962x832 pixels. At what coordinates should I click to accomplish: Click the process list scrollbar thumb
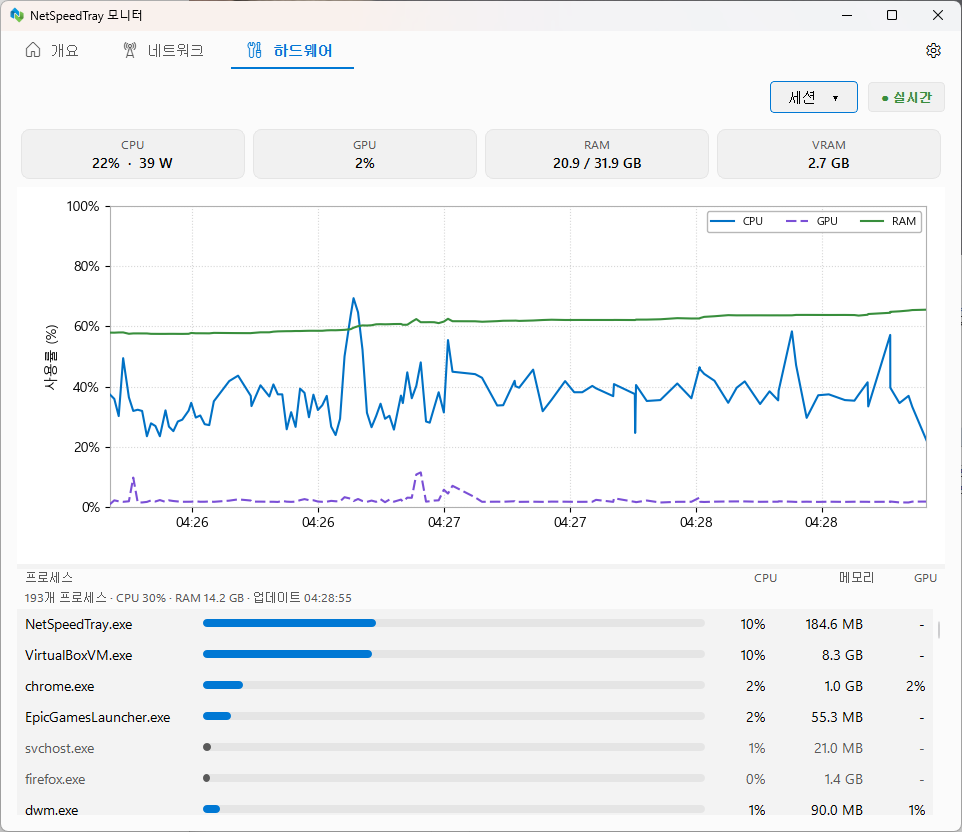(x=939, y=630)
